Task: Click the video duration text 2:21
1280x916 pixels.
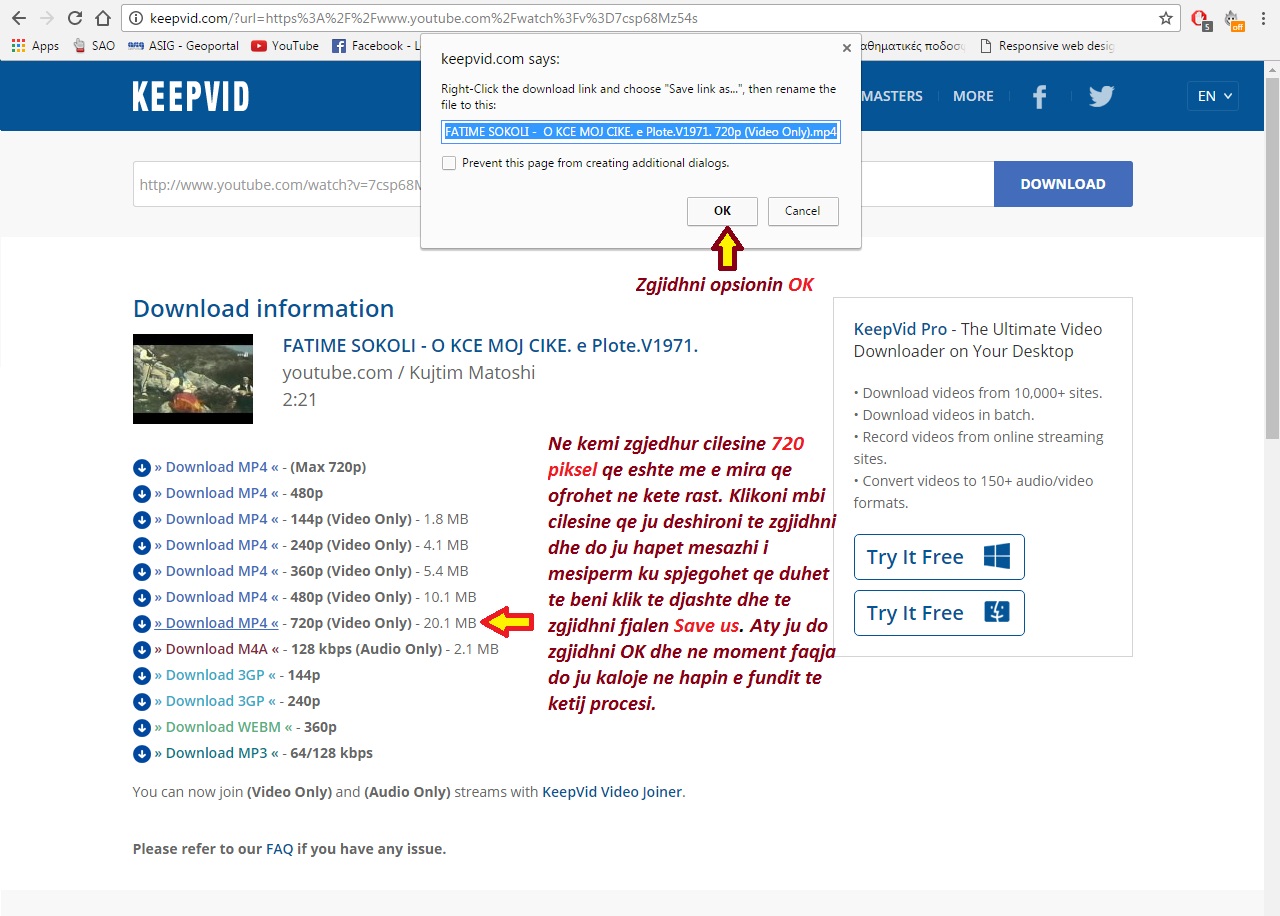Action: tap(300, 399)
